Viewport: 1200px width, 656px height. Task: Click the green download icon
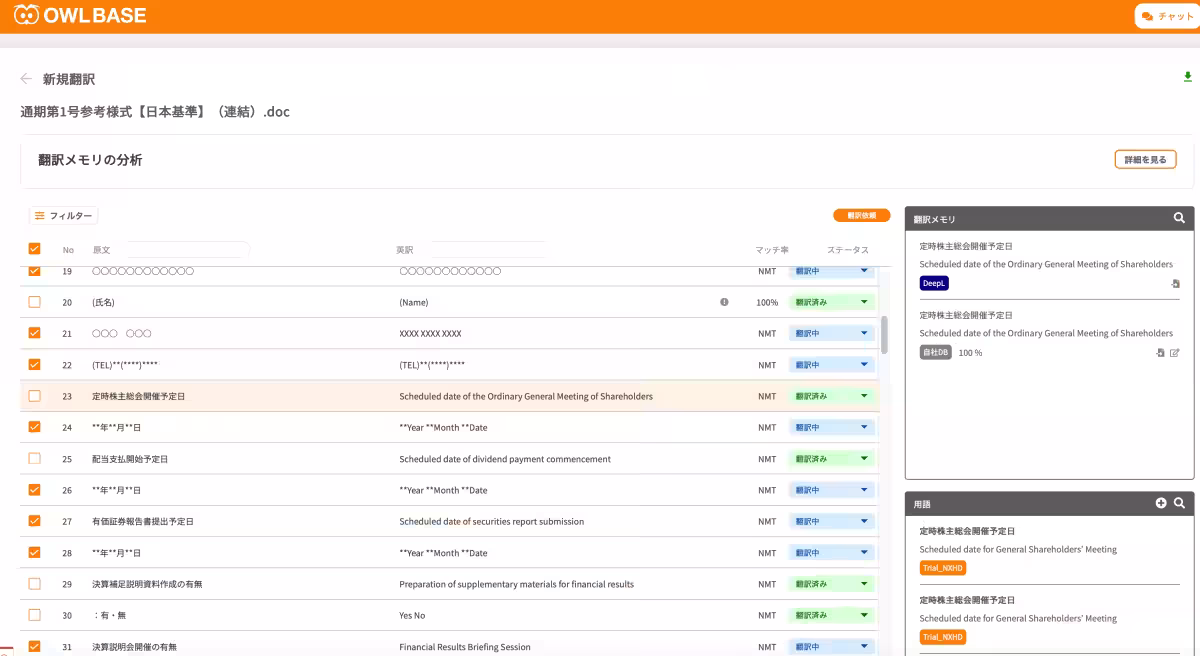(x=1188, y=77)
